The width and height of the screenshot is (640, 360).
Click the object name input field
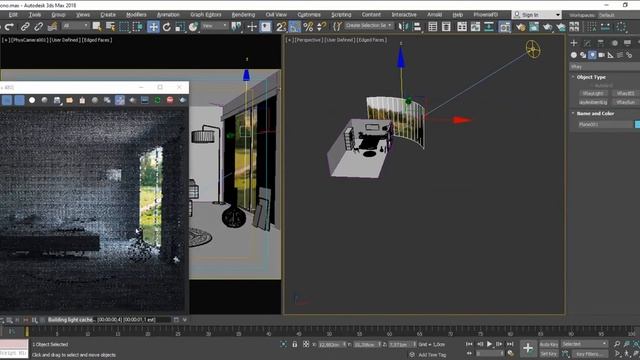pyautogui.click(x=605, y=124)
